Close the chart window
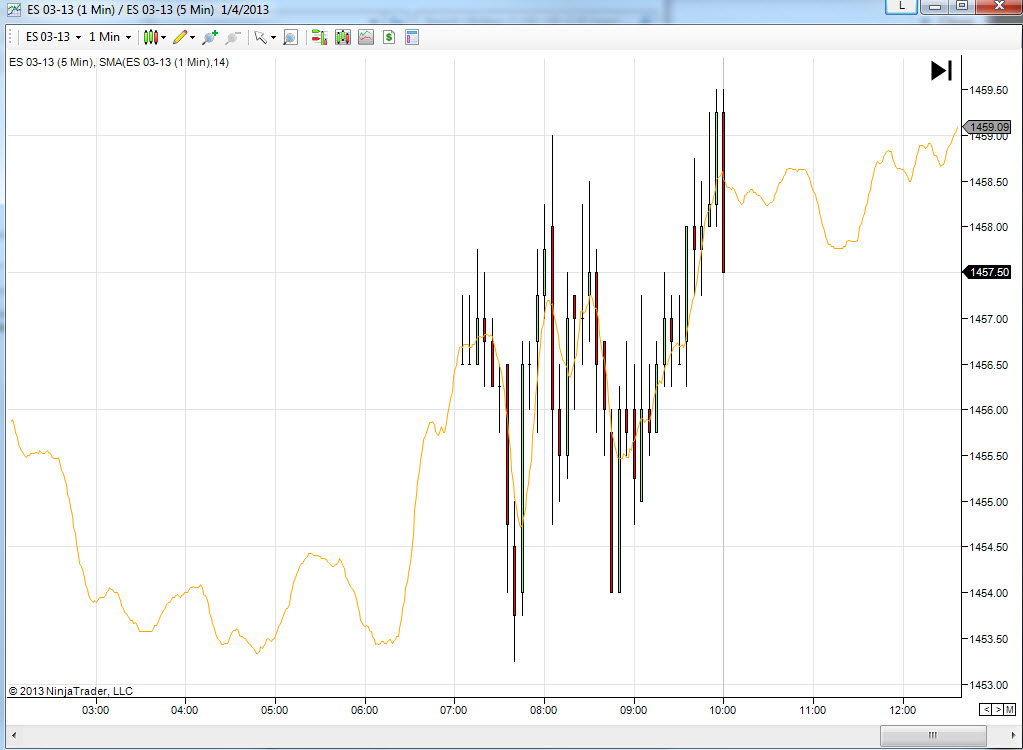 999,6
